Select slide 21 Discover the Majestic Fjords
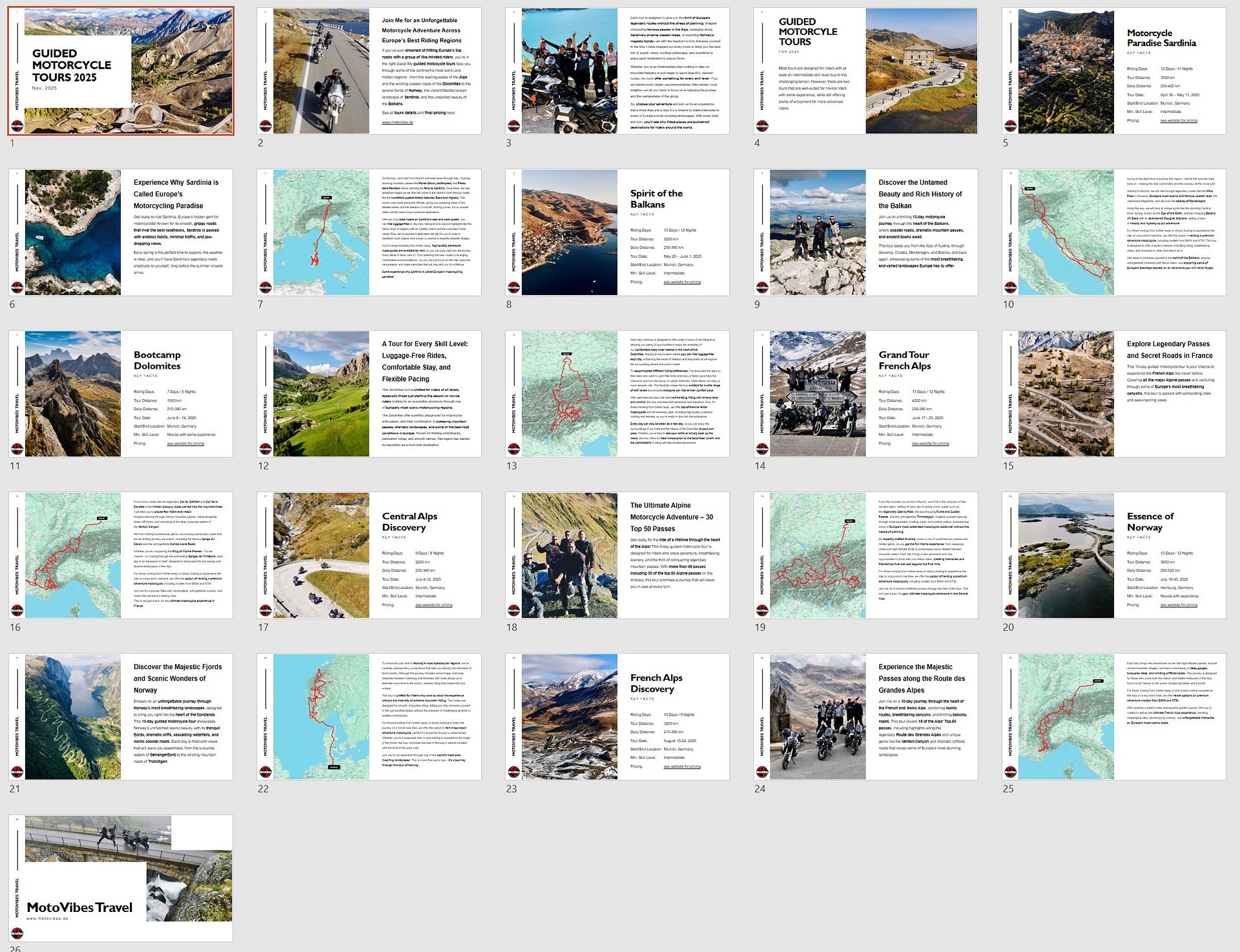Screen dimensions: 1240x952 121,717
